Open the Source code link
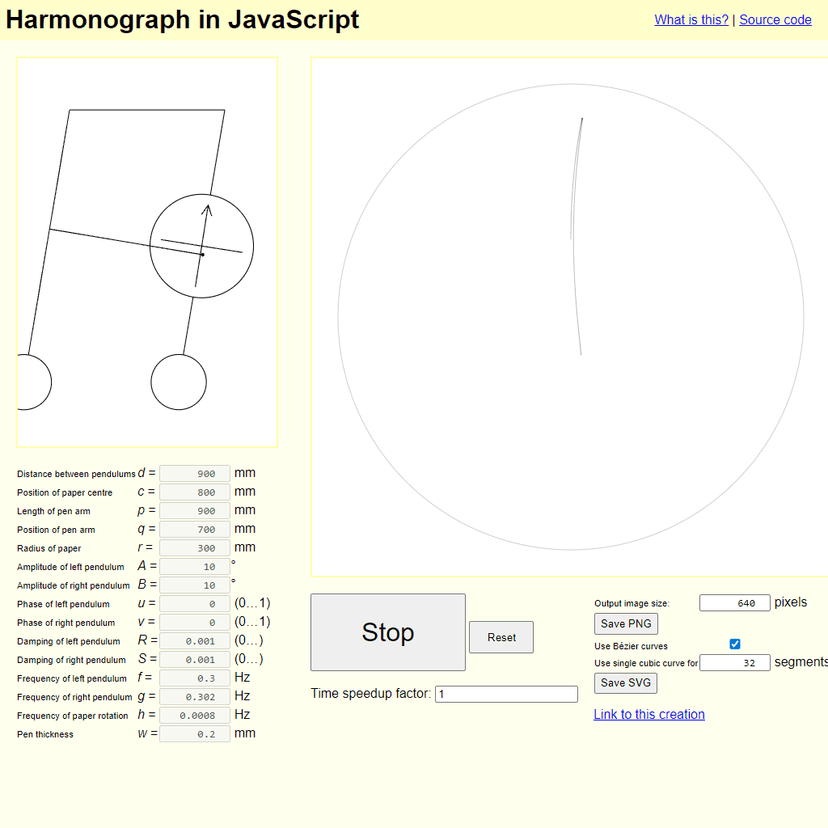 [x=775, y=19]
